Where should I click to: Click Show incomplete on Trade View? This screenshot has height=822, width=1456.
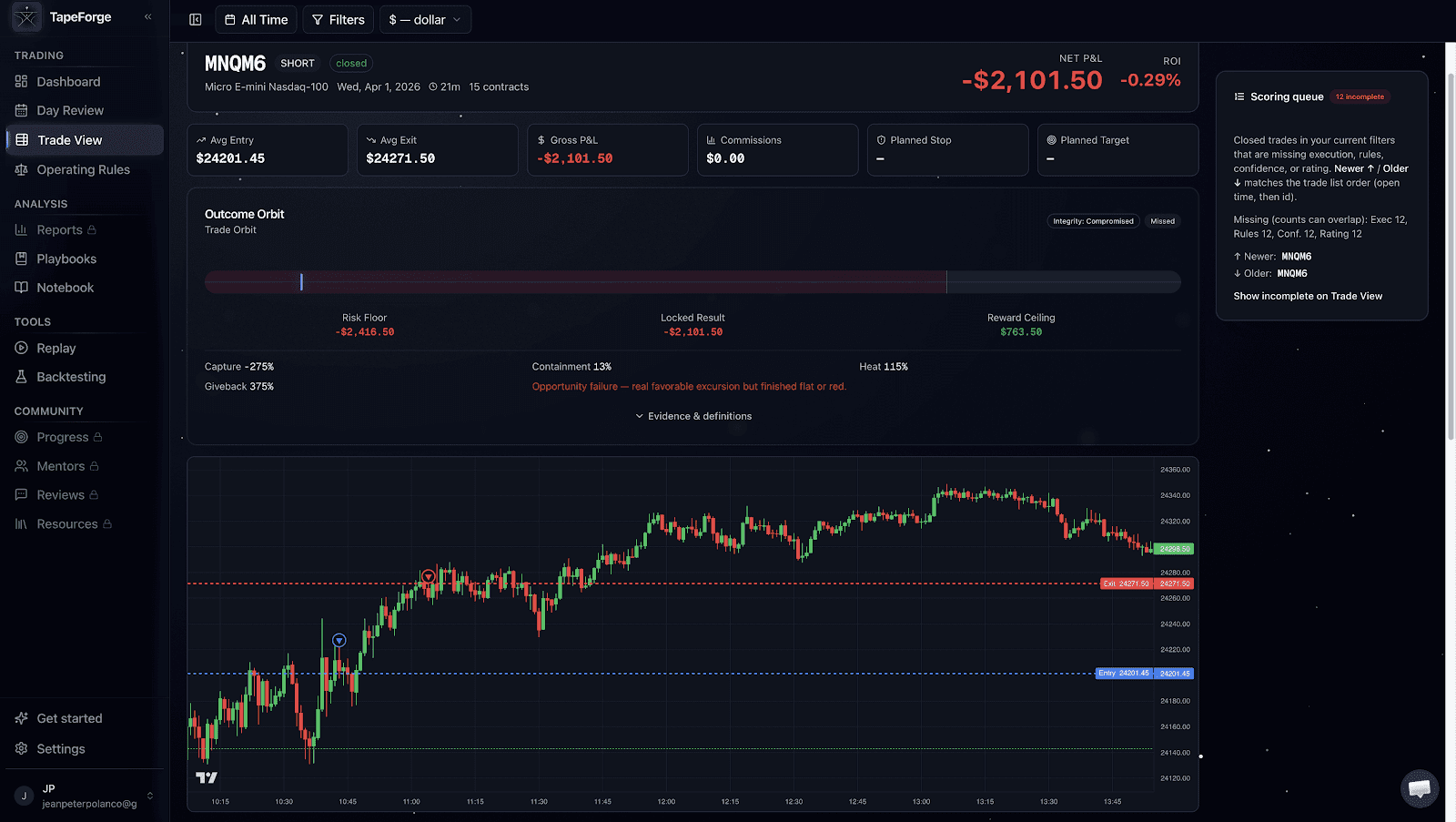coord(1308,296)
